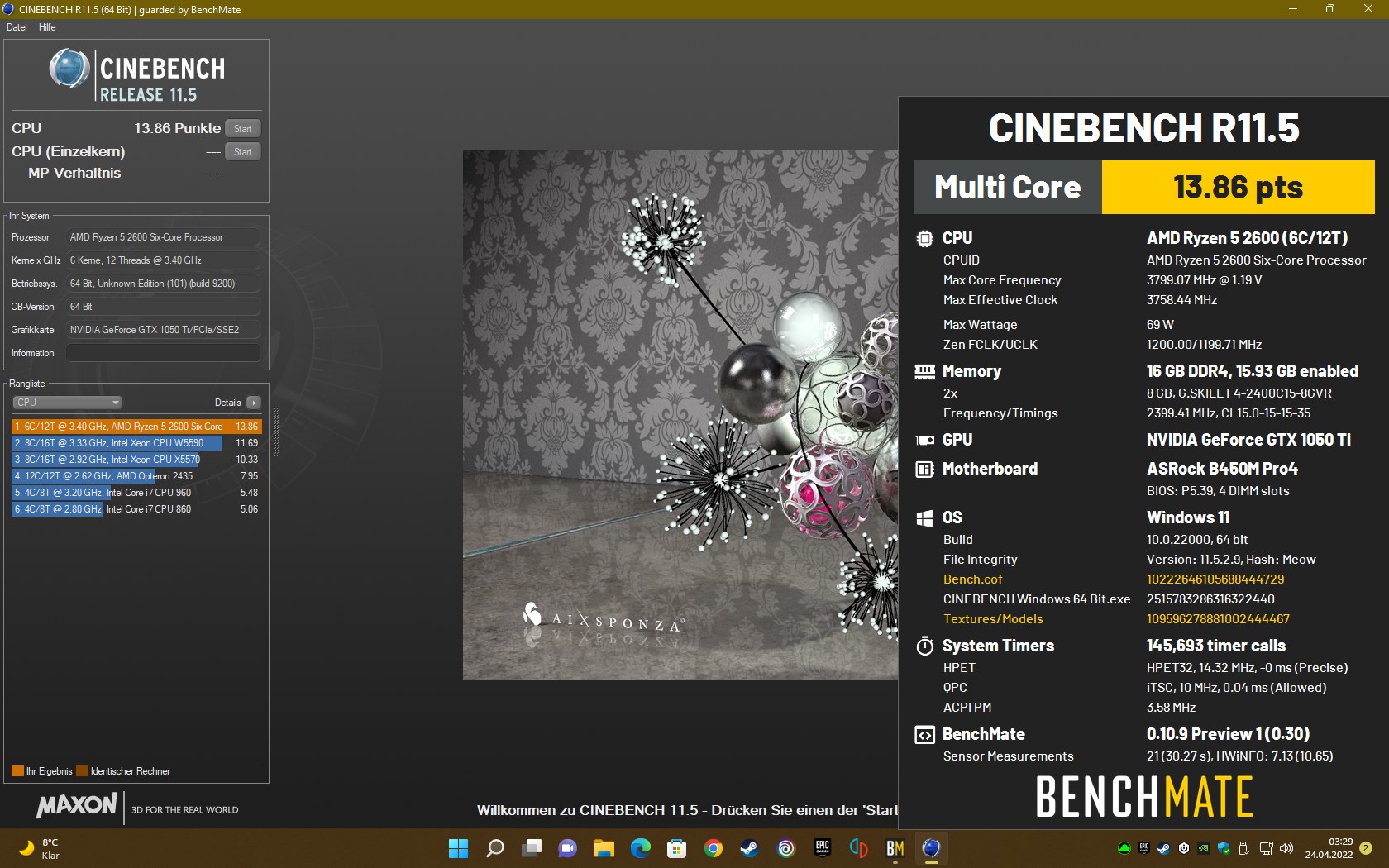This screenshot has height=868, width=1389.
Task: Click the rendered Aixsponza scene image
Action: tap(680, 415)
